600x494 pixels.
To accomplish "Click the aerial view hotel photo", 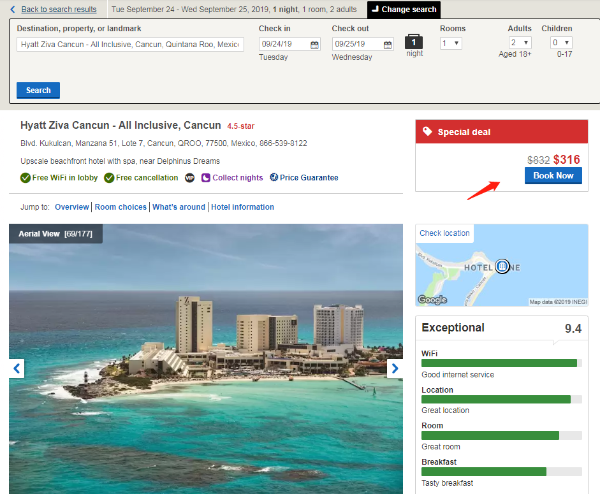I will click(x=206, y=359).
